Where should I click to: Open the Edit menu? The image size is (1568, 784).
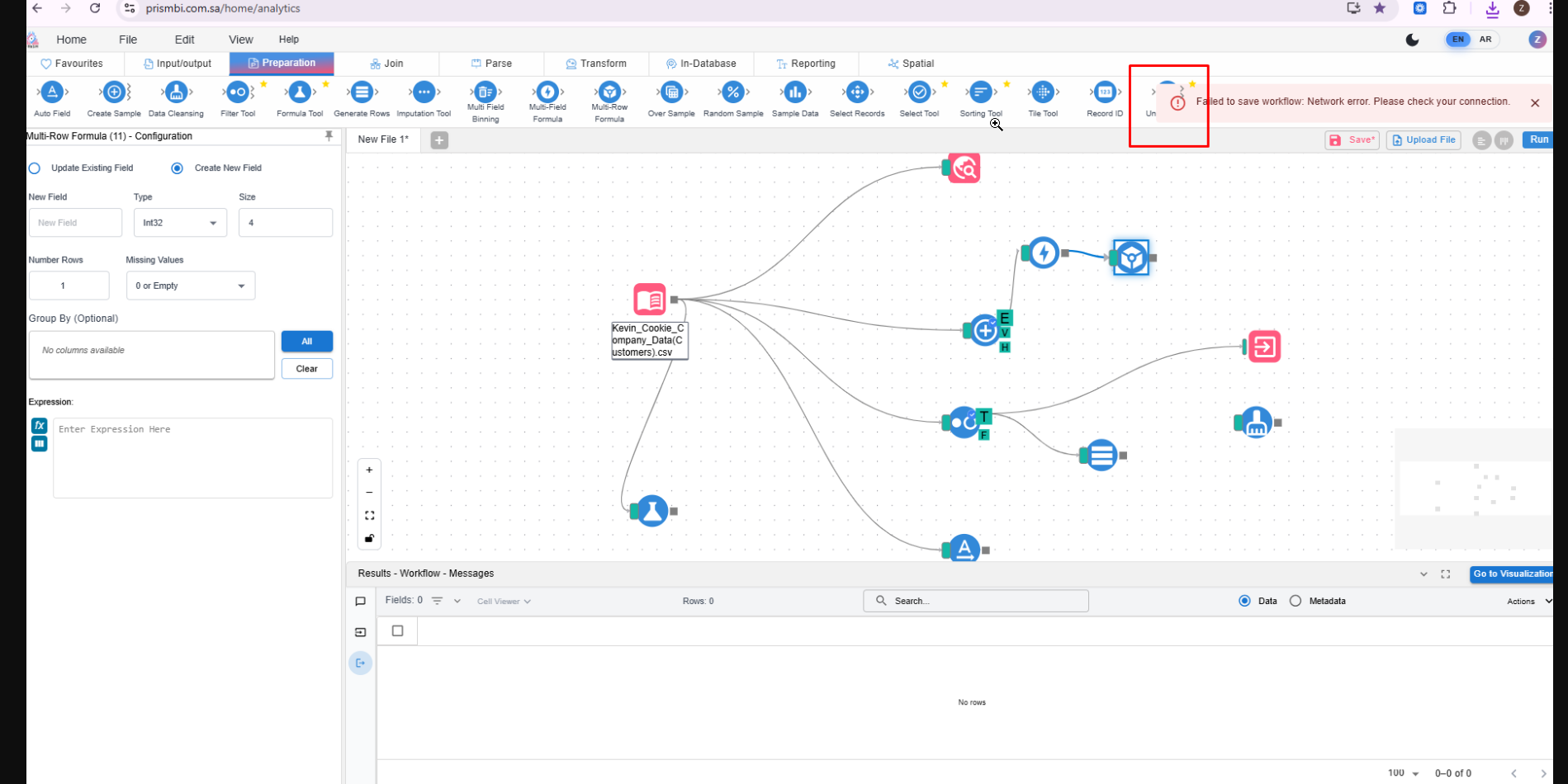(184, 40)
